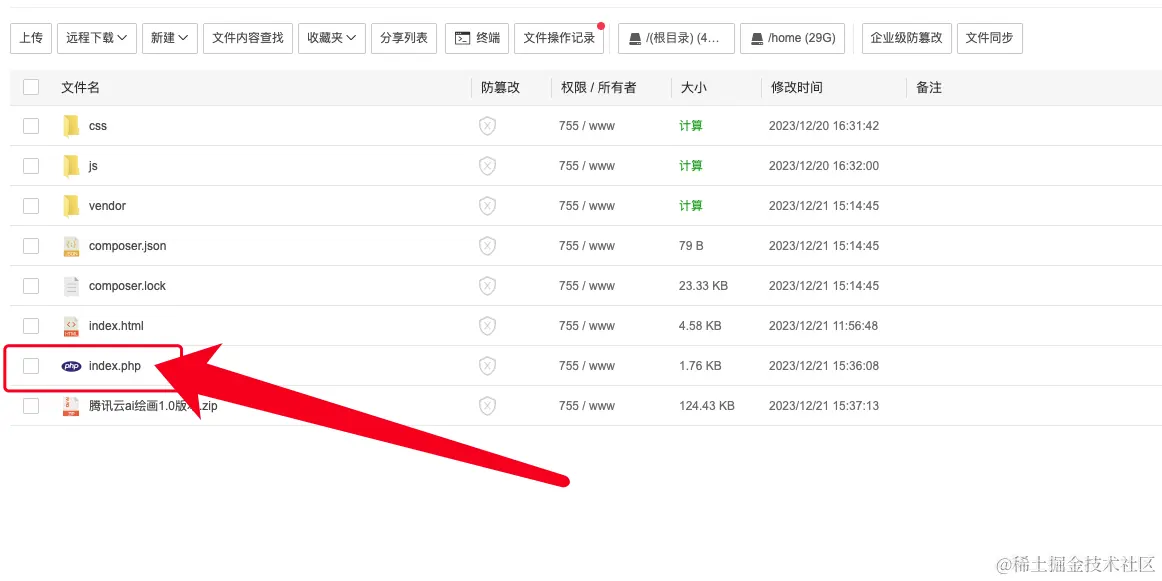Calculate size of vendor folder
The width and height of the screenshot is (1162, 581).
click(691, 206)
